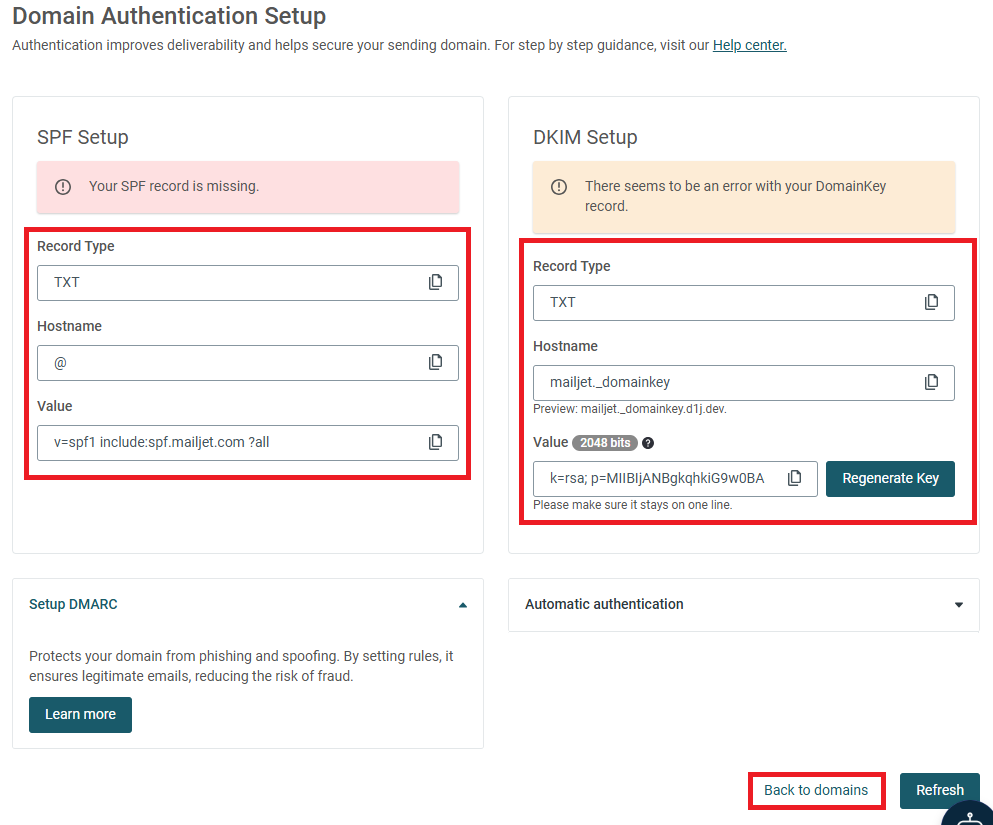Go Back to domains

pyautogui.click(x=816, y=790)
